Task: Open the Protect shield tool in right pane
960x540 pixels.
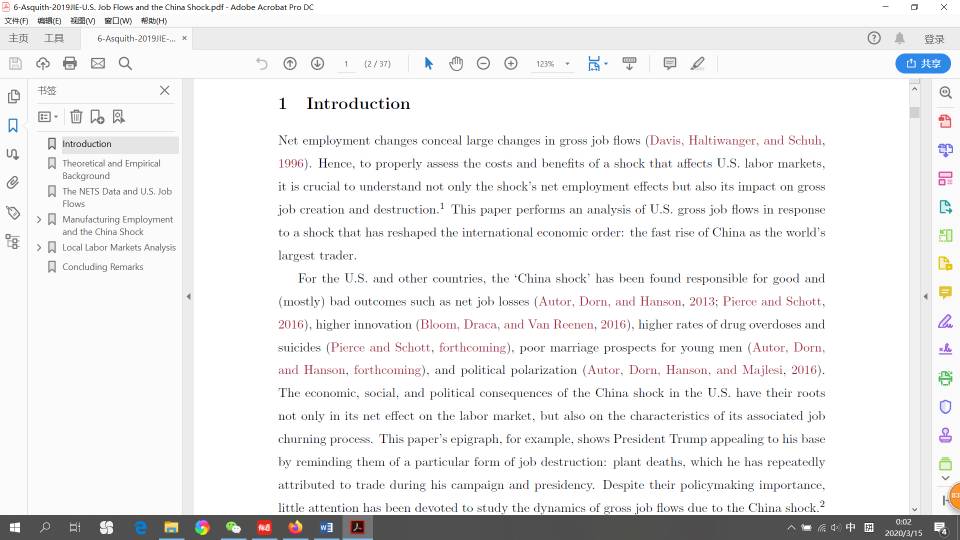Action: pyautogui.click(x=945, y=407)
